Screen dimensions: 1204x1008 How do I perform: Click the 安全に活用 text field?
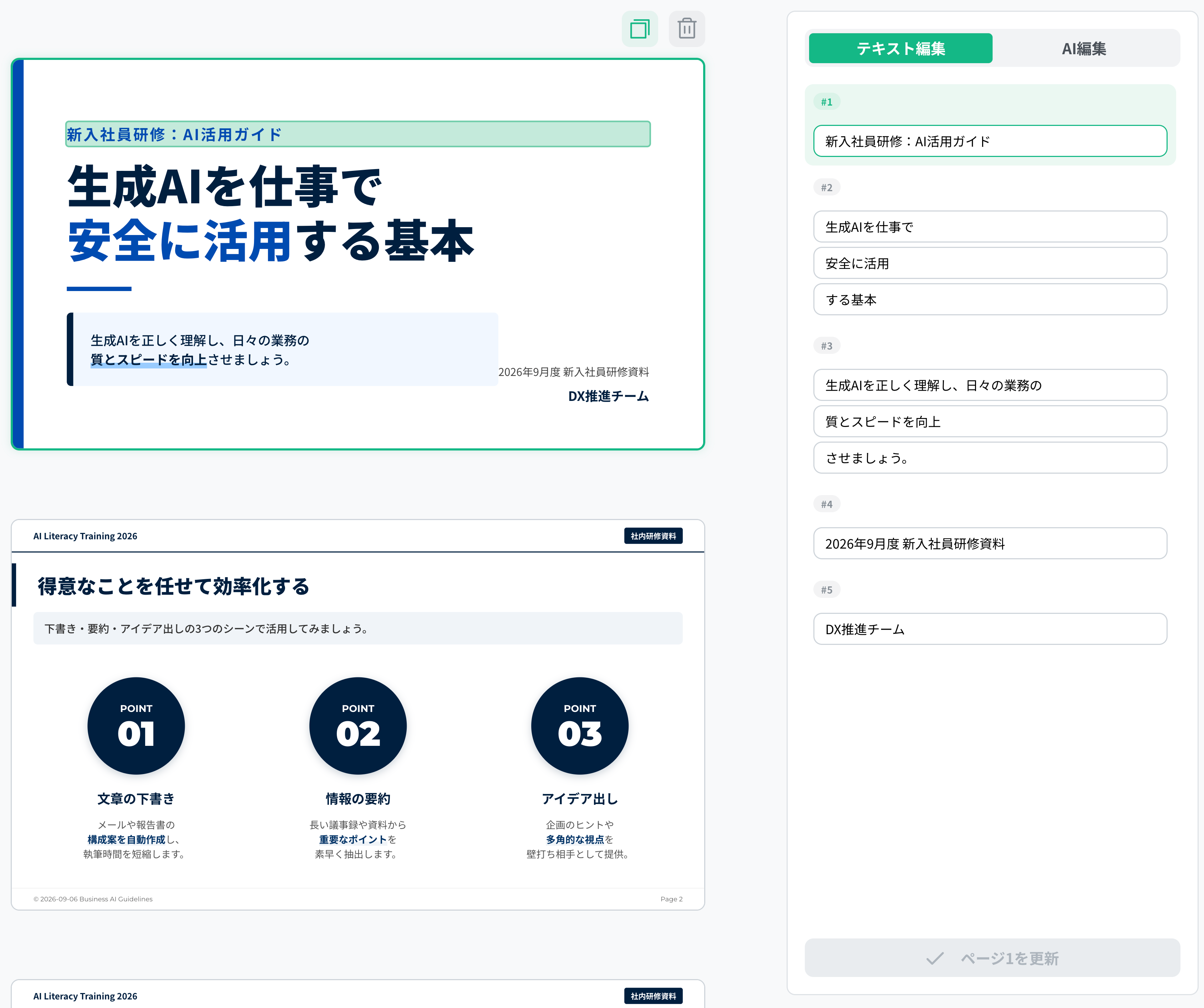[x=990, y=263]
